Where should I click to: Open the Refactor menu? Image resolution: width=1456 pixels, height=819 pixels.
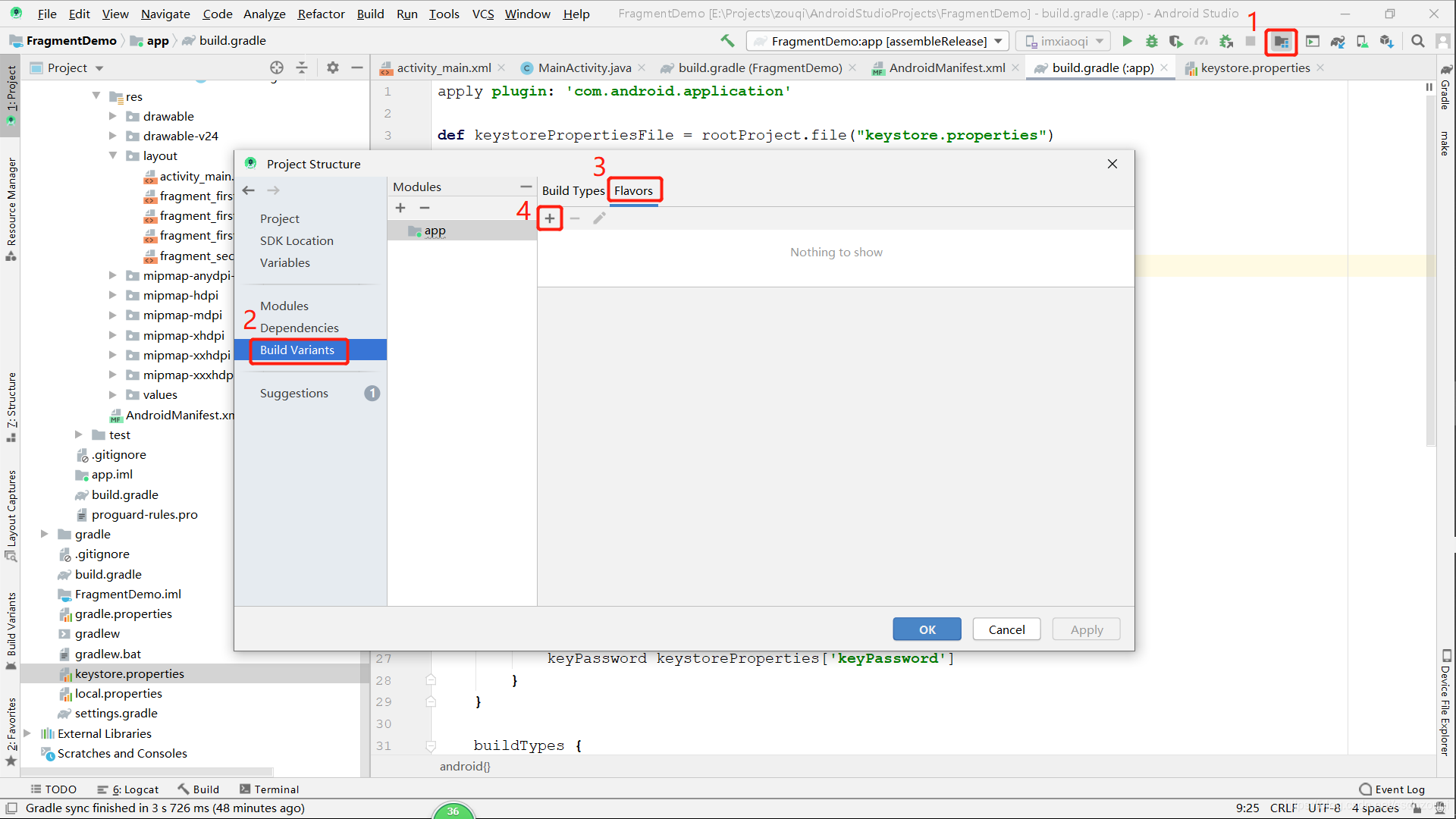pyautogui.click(x=321, y=14)
